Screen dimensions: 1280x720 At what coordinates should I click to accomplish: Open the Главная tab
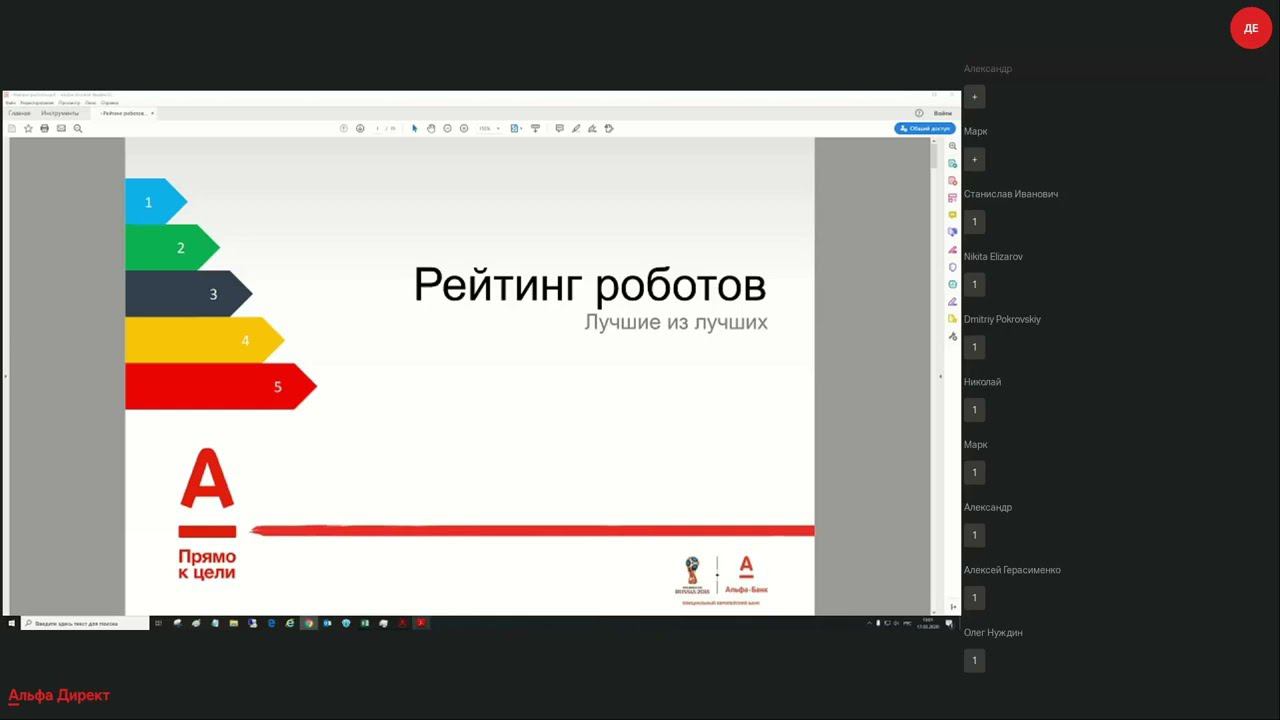[x=19, y=113]
